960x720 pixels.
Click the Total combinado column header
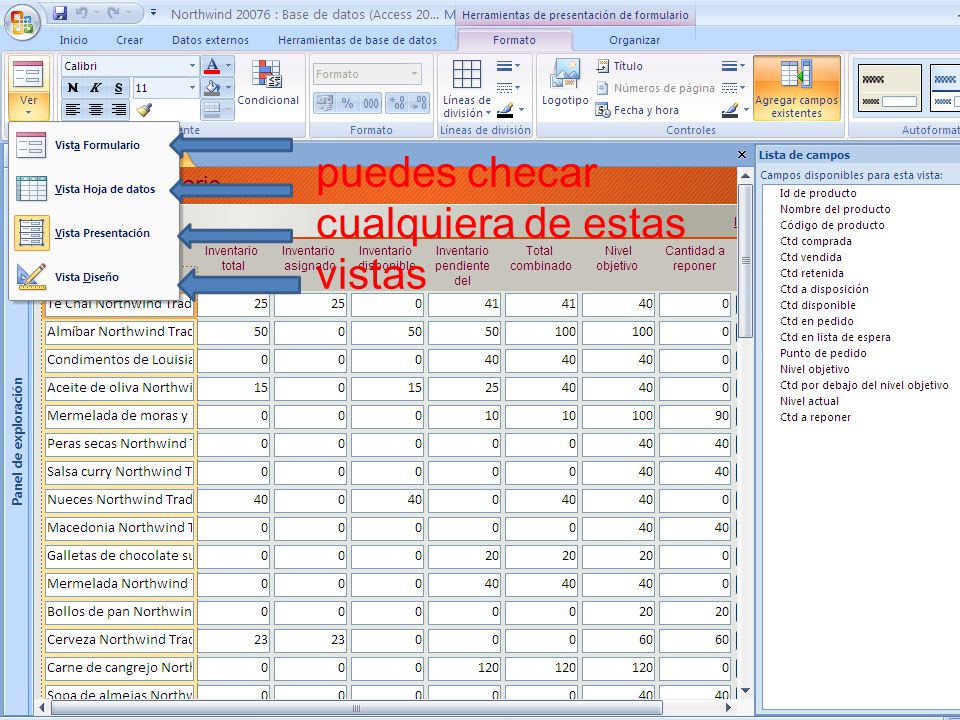point(541,258)
